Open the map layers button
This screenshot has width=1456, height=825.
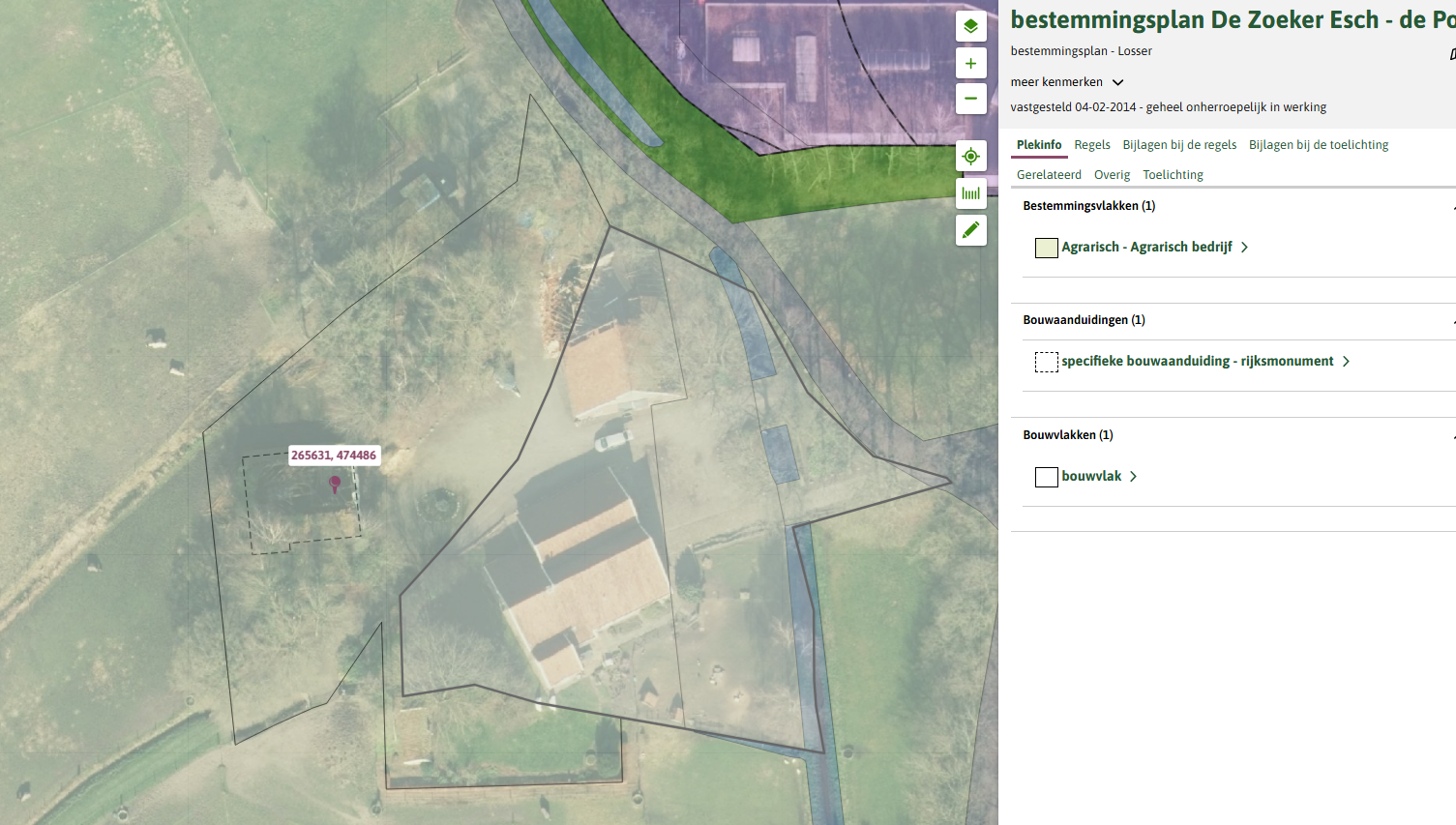(x=970, y=26)
